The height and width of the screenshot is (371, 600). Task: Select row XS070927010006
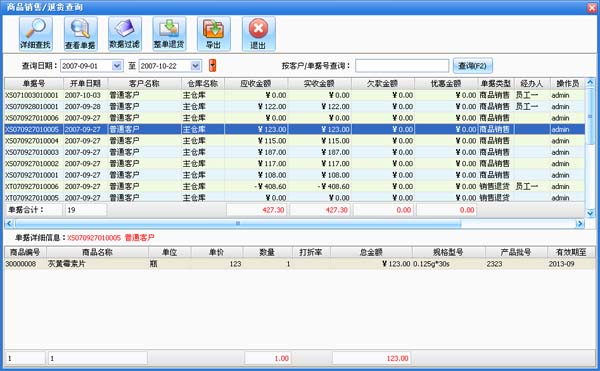pos(294,118)
